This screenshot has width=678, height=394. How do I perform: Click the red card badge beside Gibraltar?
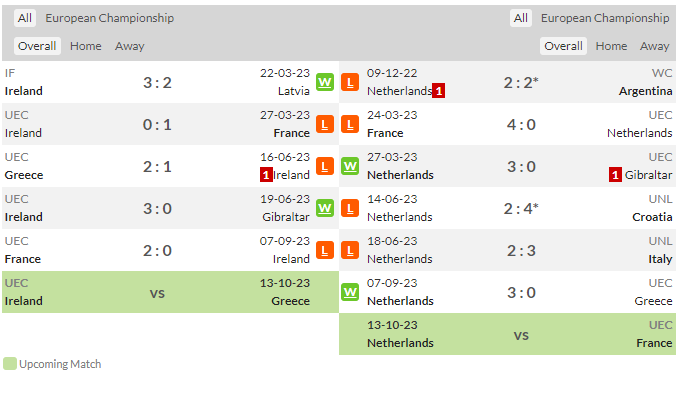[x=615, y=175]
